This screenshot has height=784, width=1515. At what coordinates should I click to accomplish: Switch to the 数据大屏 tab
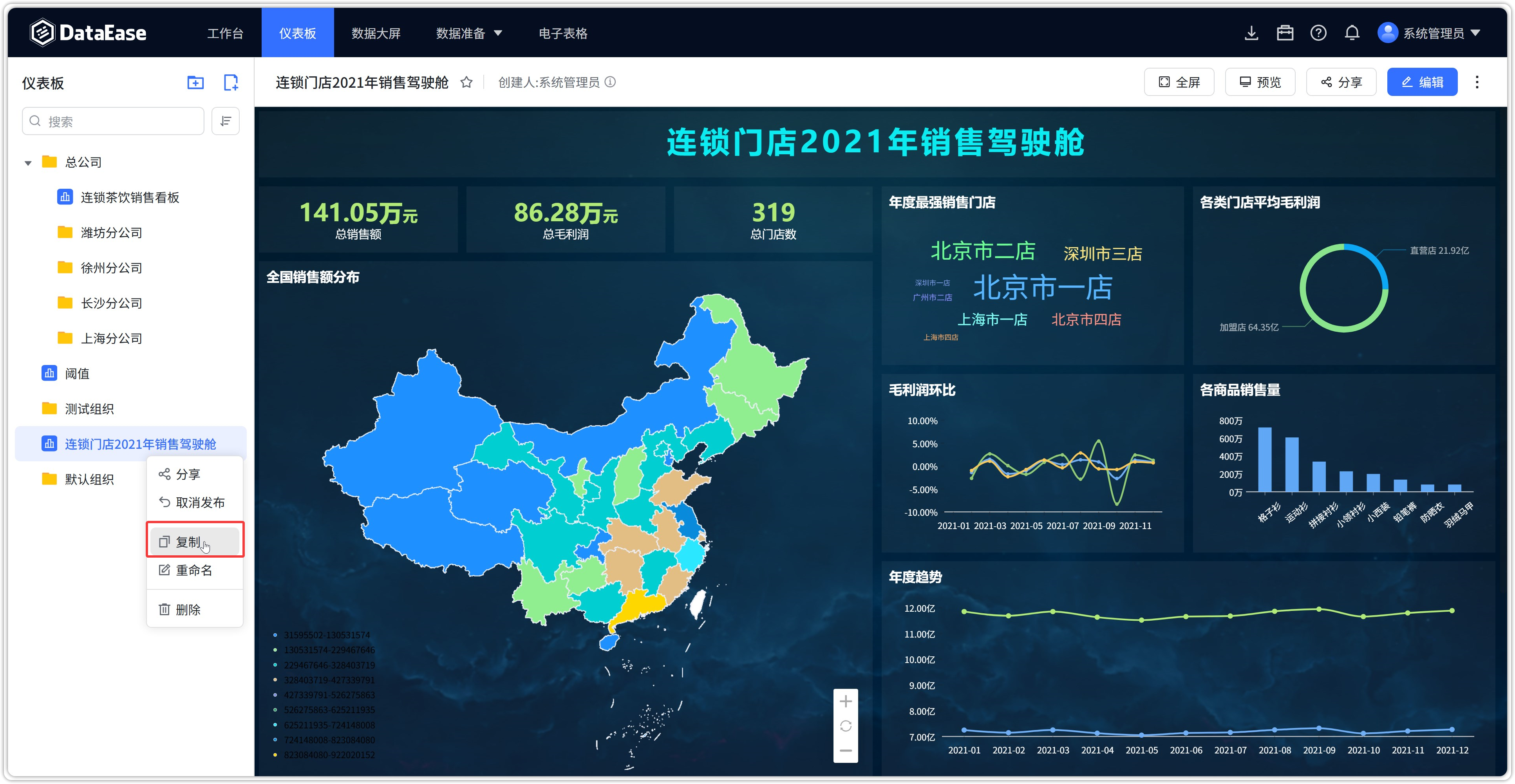[376, 33]
